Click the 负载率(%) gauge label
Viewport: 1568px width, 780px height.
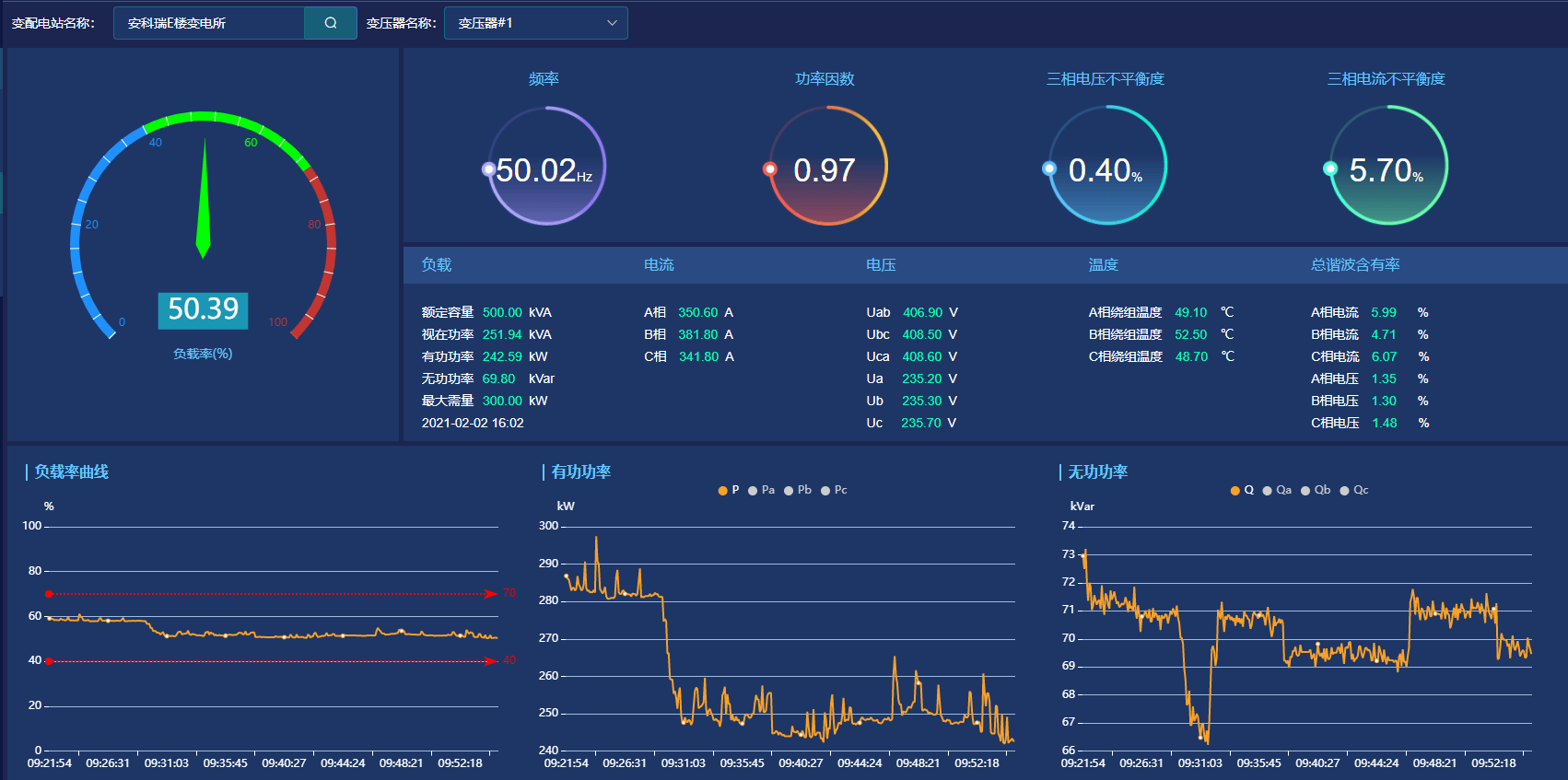[x=203, y=355]
